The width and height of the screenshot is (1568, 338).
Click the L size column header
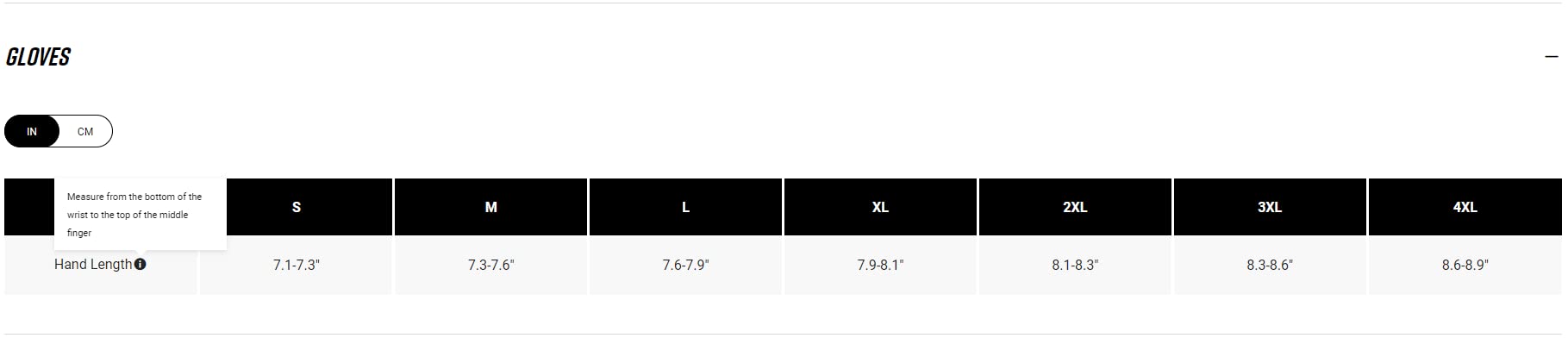[x=686, y=207]
